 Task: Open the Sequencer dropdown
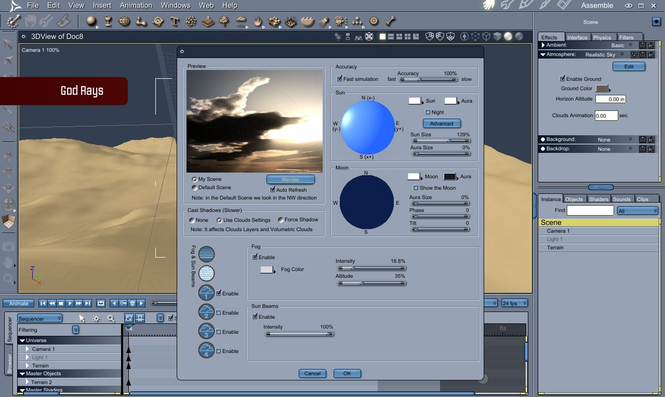pyautogui.click(x=40, y=318)
